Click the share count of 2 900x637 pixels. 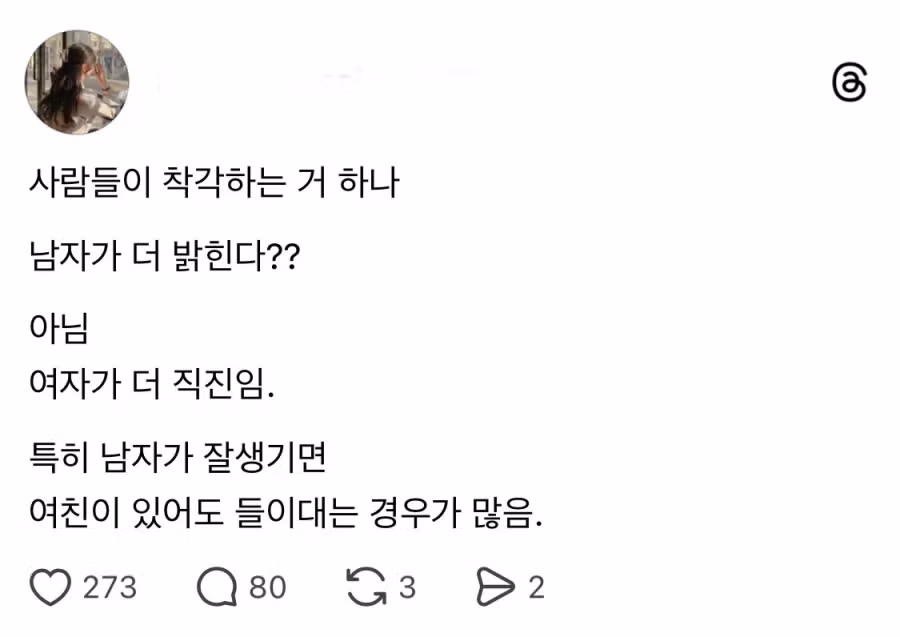536,587
